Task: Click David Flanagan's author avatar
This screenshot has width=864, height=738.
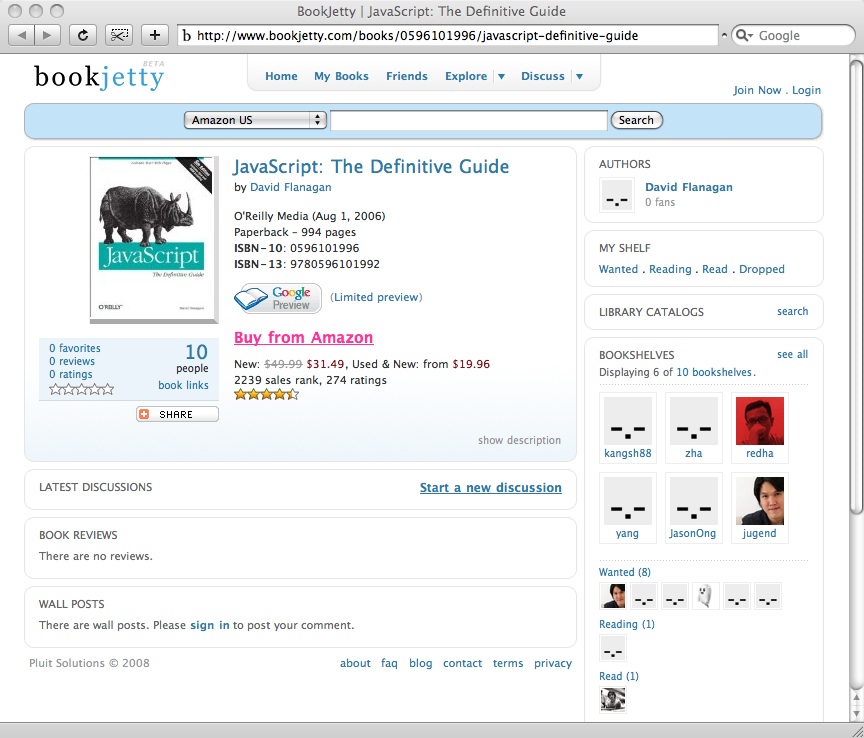Action: (617, 195)
